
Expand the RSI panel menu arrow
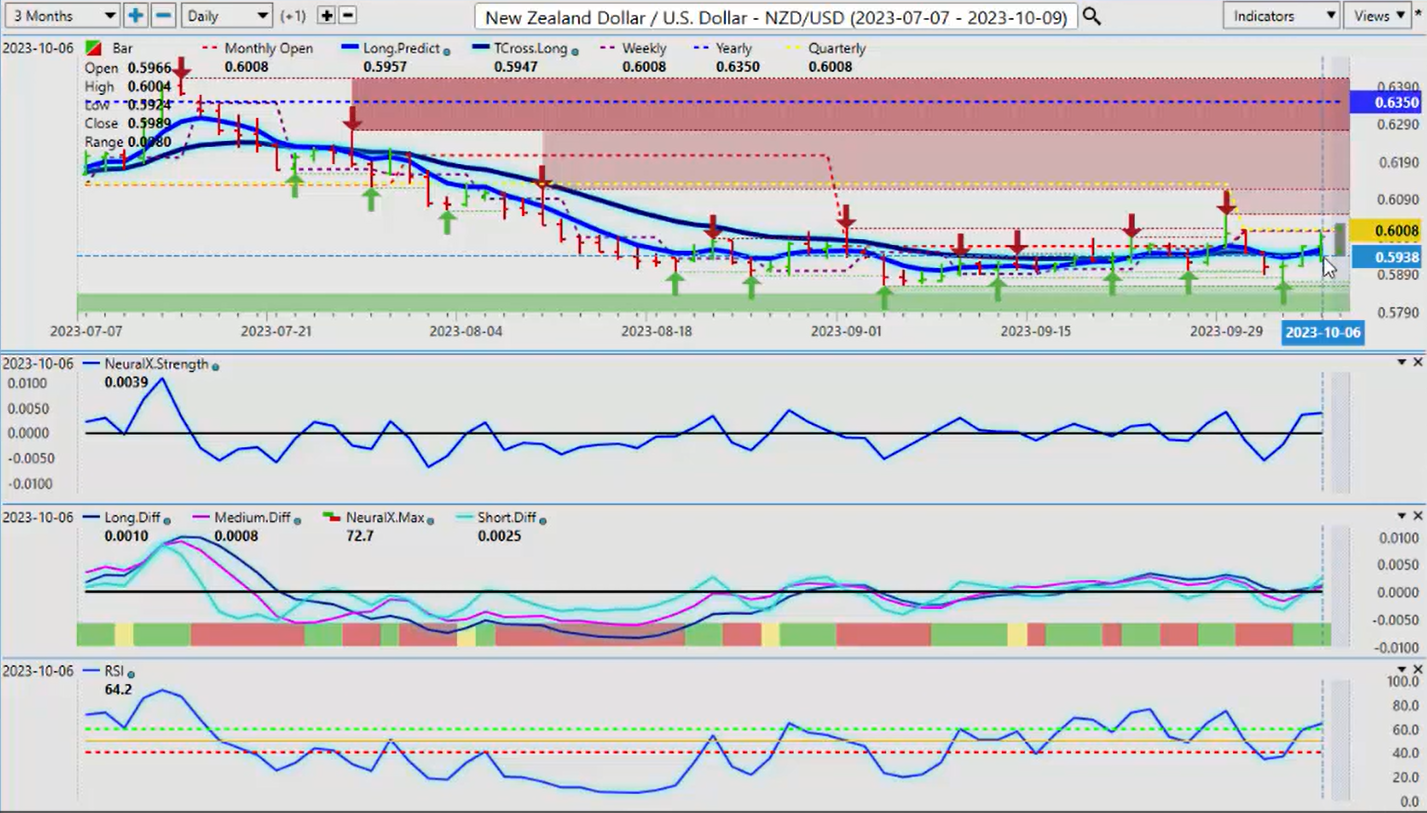(x=1402, y=669)
